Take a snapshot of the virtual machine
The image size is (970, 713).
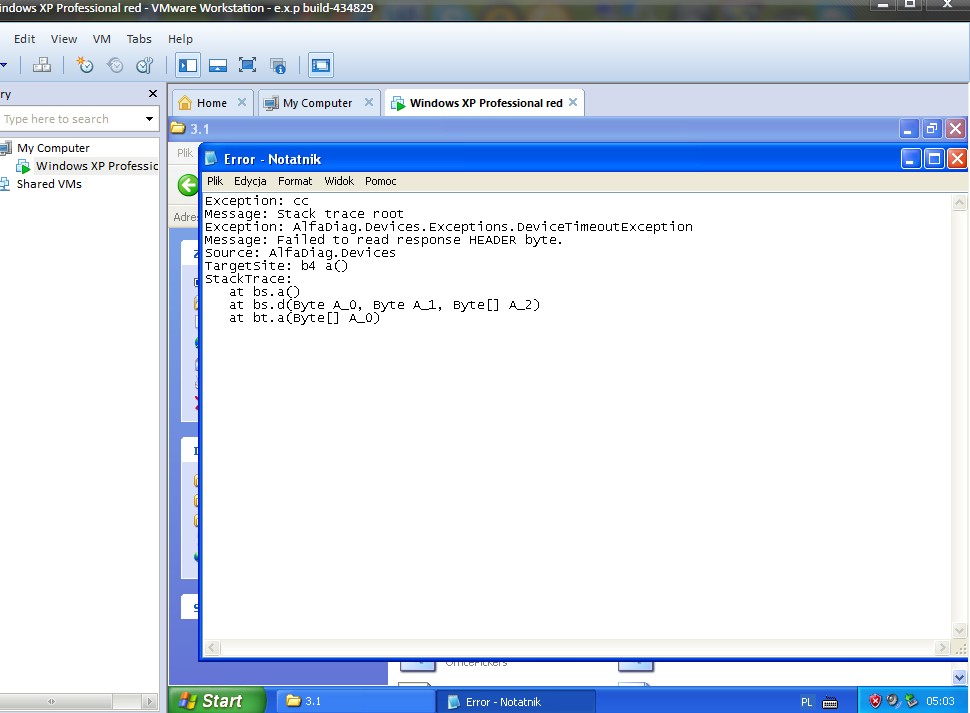85,65
